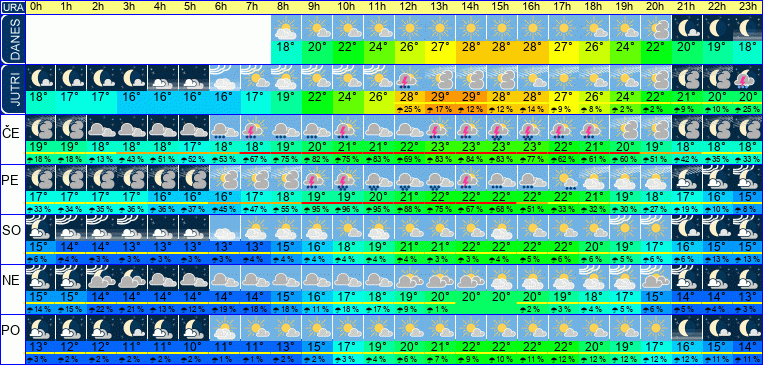
Task: Click the PE 23h windy night icon
Action: pyautogui.click(x=749, y=178)
